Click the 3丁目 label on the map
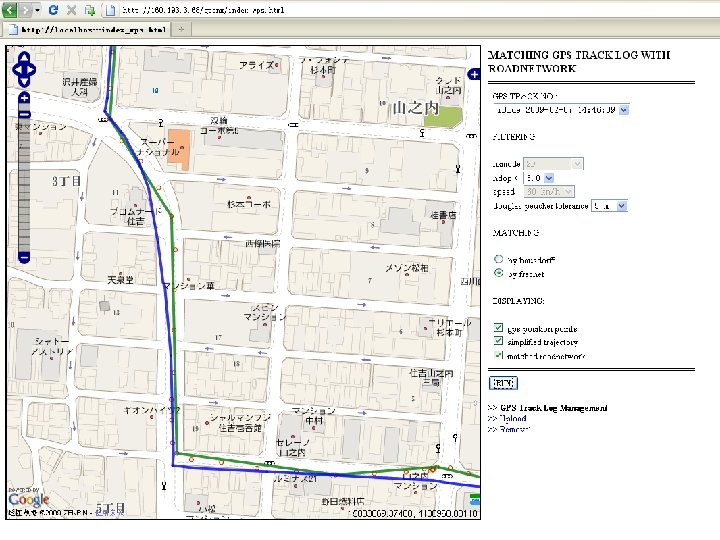Screen dimensions: 720x540 point(66,181)
